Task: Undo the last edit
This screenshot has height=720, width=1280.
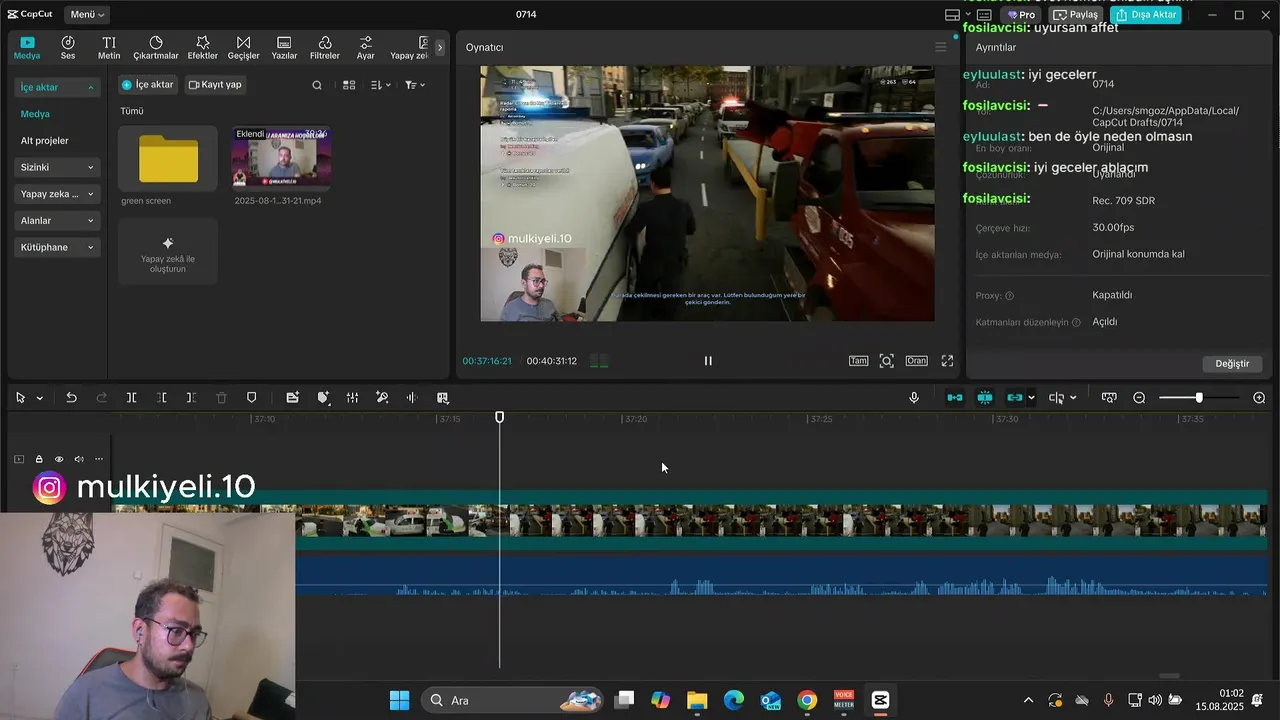Action: pyautogui.click(x=71, y=398)
